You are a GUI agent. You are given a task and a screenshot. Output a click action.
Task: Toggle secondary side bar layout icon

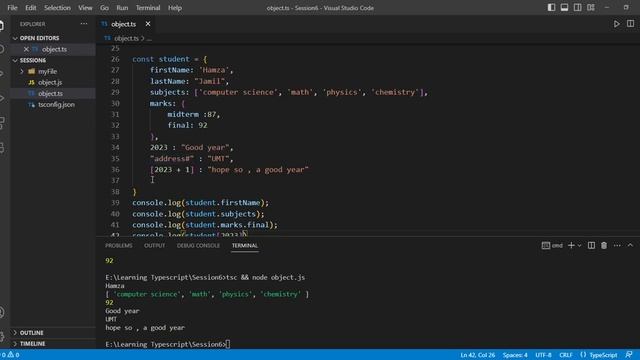click(x=578, y=7)
